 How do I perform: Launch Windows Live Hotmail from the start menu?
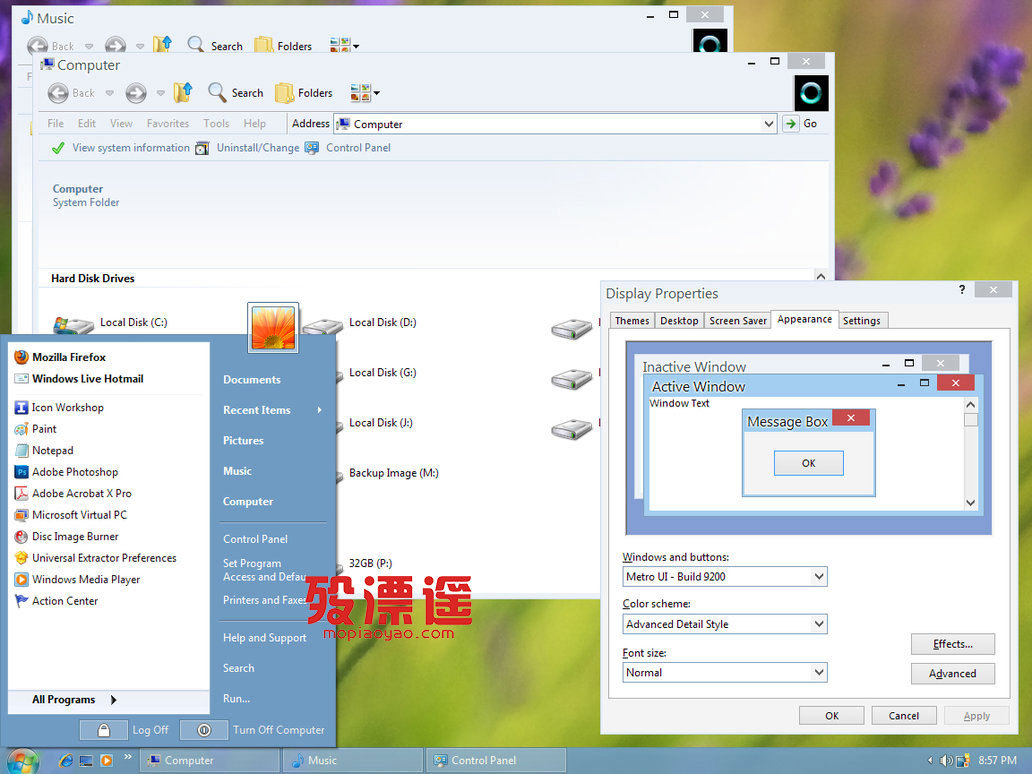click(78, 378)
